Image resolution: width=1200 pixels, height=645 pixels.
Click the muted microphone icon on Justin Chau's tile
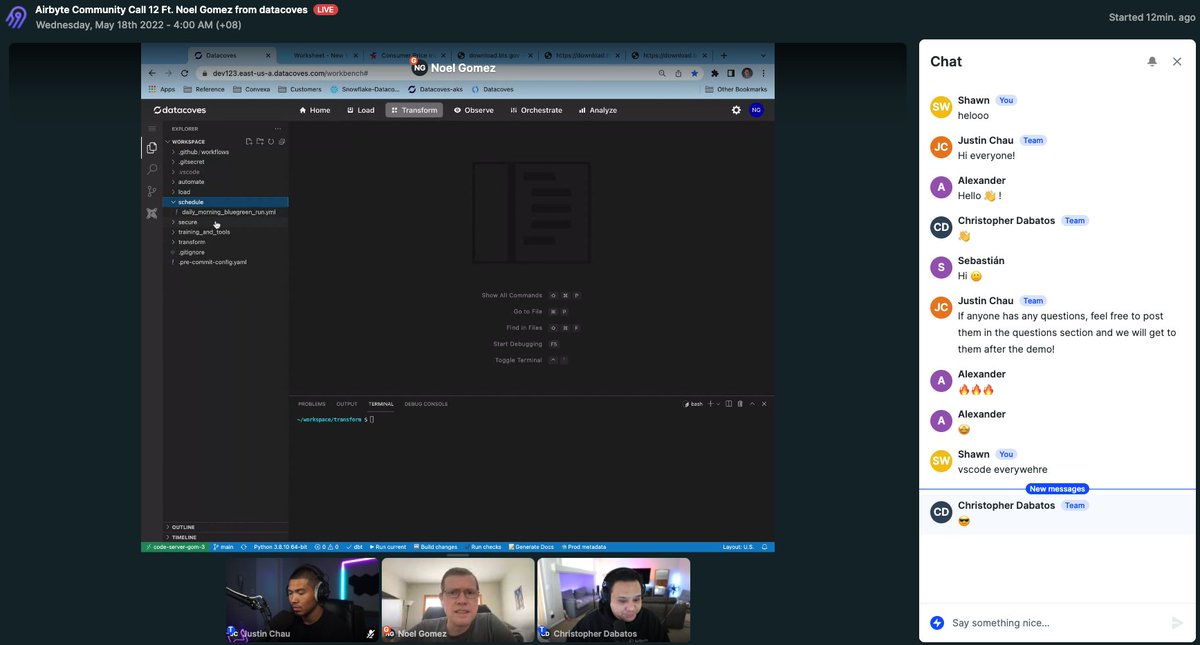pos(371,633)
